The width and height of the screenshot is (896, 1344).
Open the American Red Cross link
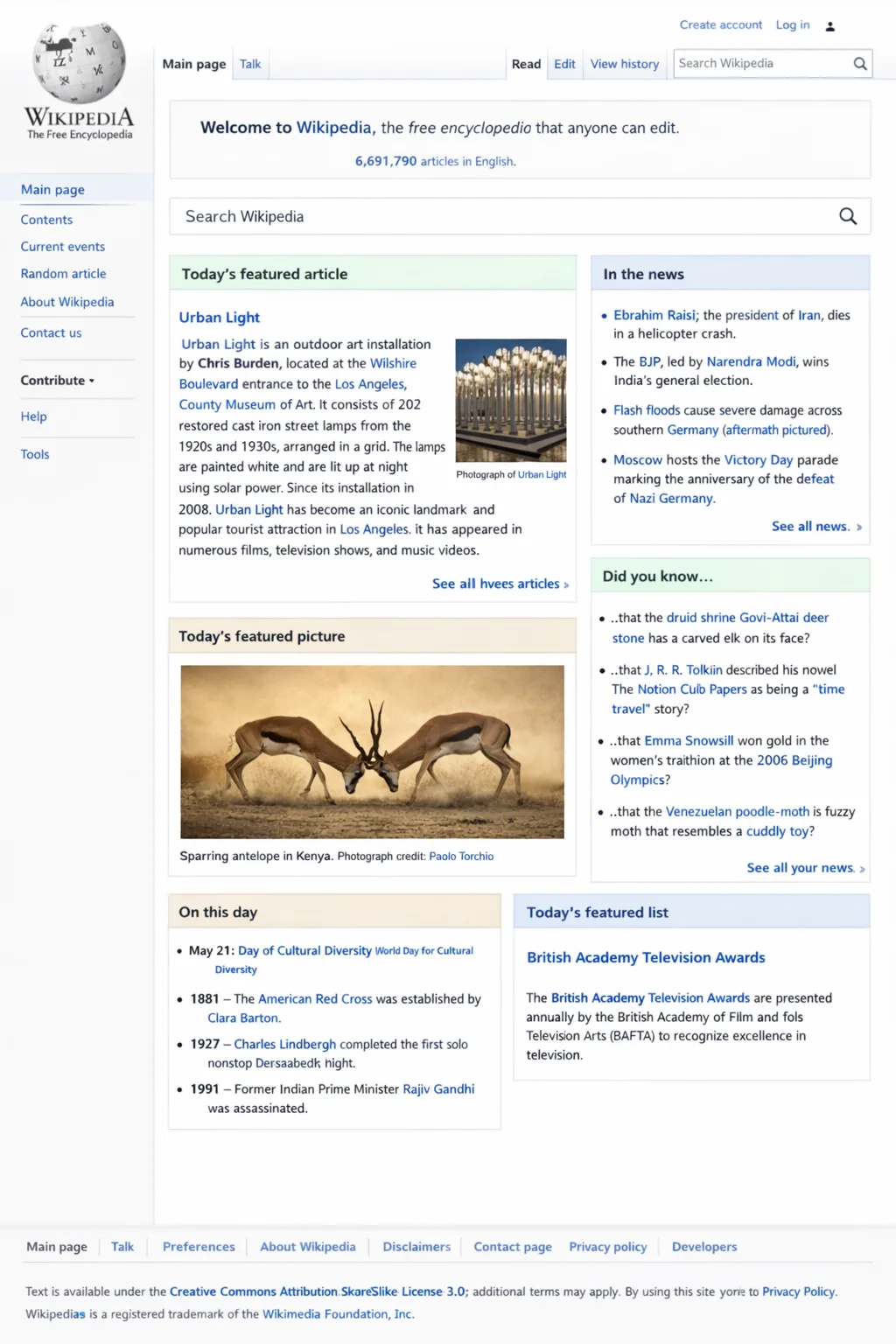tap(315, 998)
